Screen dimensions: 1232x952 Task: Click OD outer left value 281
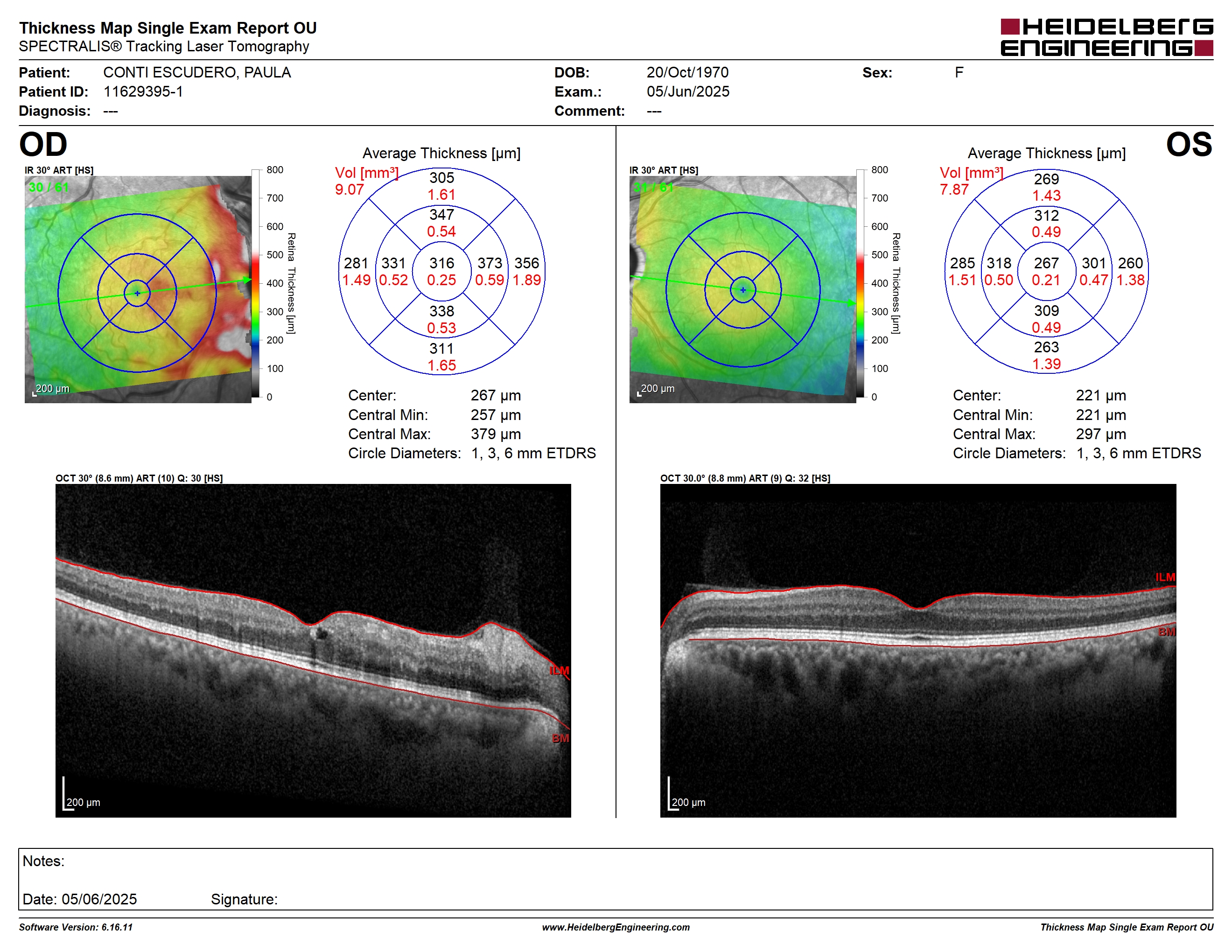click(x=356, y=263)
